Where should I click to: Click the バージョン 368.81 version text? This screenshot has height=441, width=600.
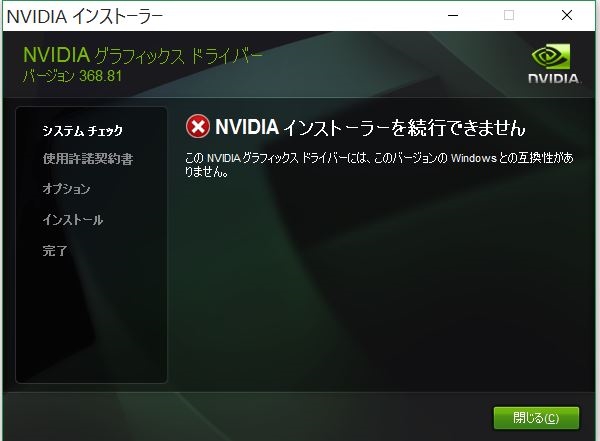coord(72,76)
